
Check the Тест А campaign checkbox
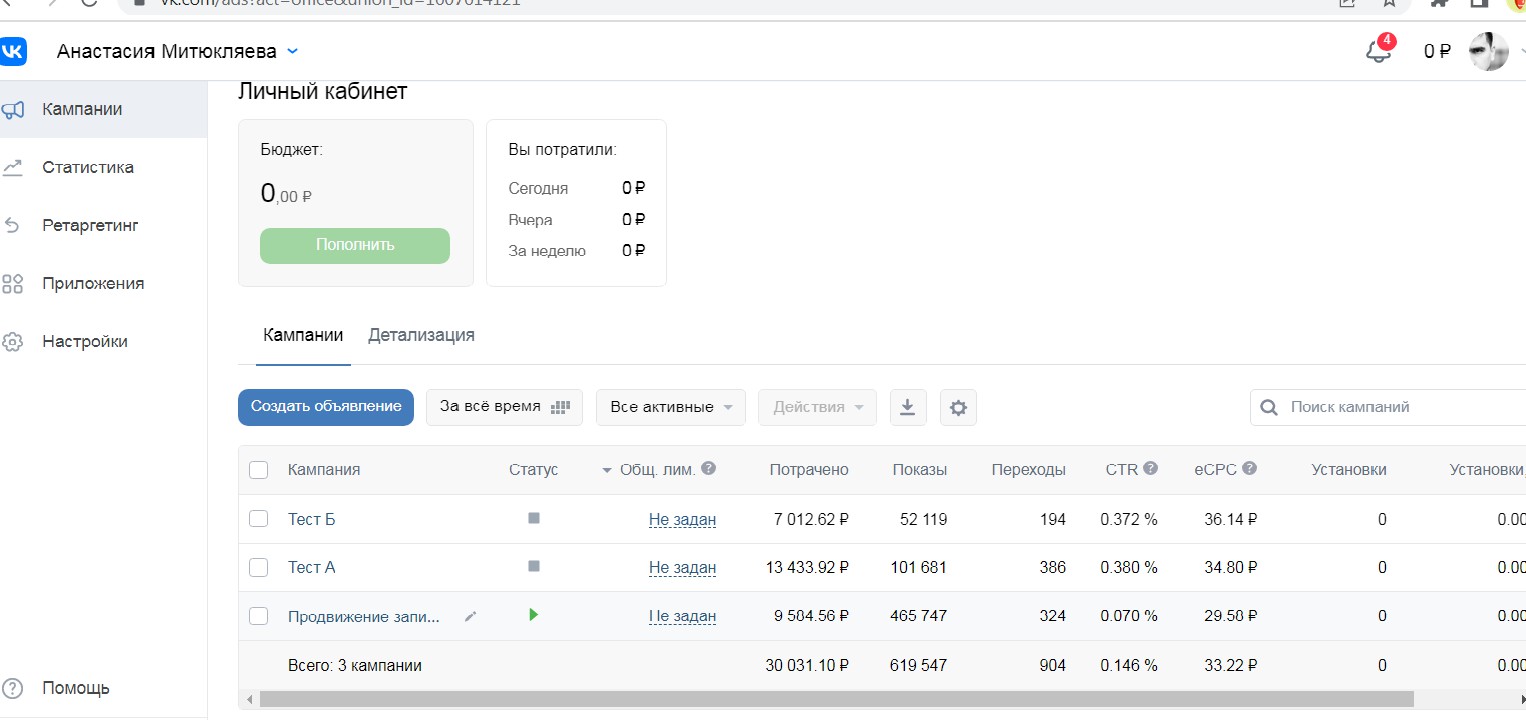pyautogui.click(x=259, y=567)
